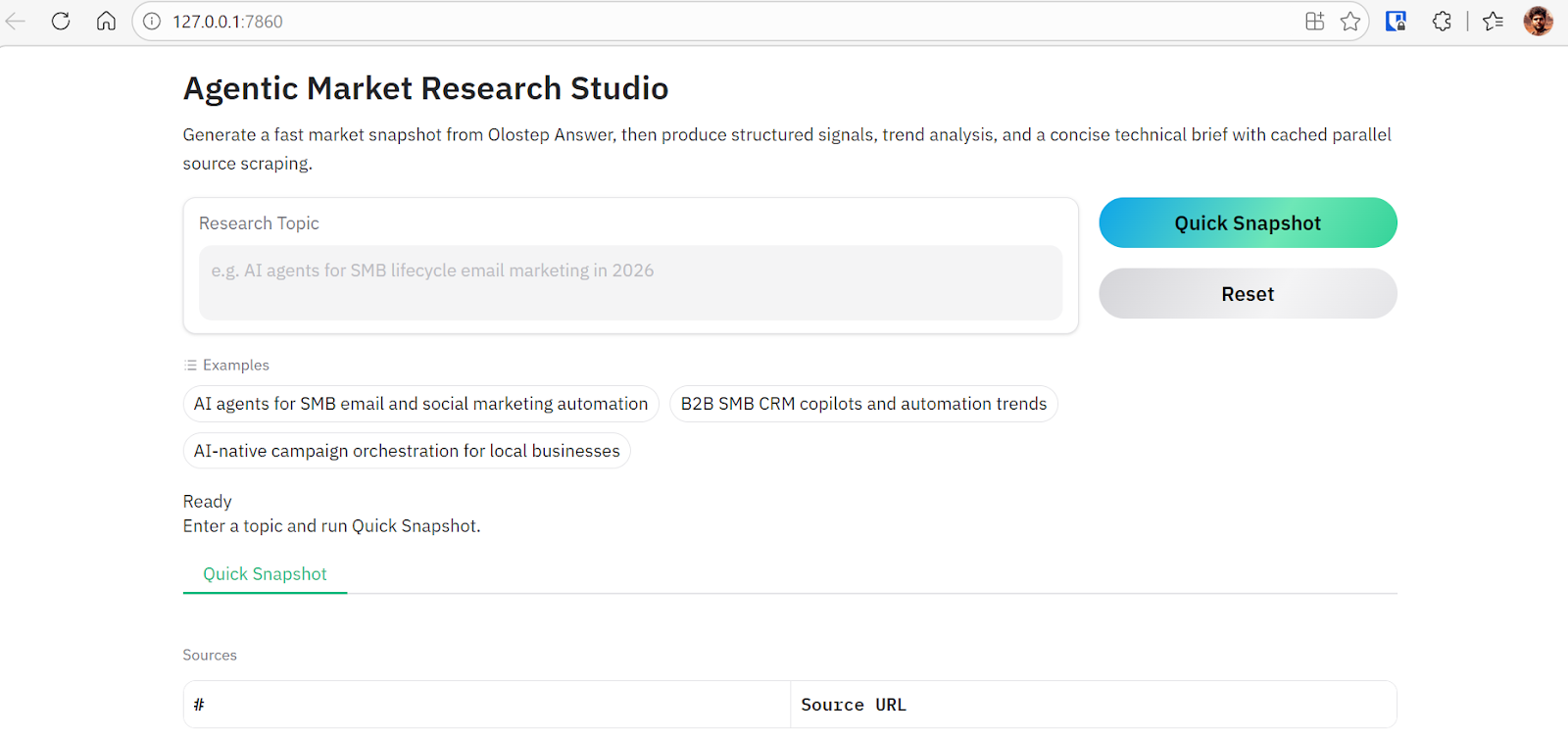The width and height of the screenshot is (1568, 736).
Task: Reload the page with the refresh icon
Action: tap(61, 22)
